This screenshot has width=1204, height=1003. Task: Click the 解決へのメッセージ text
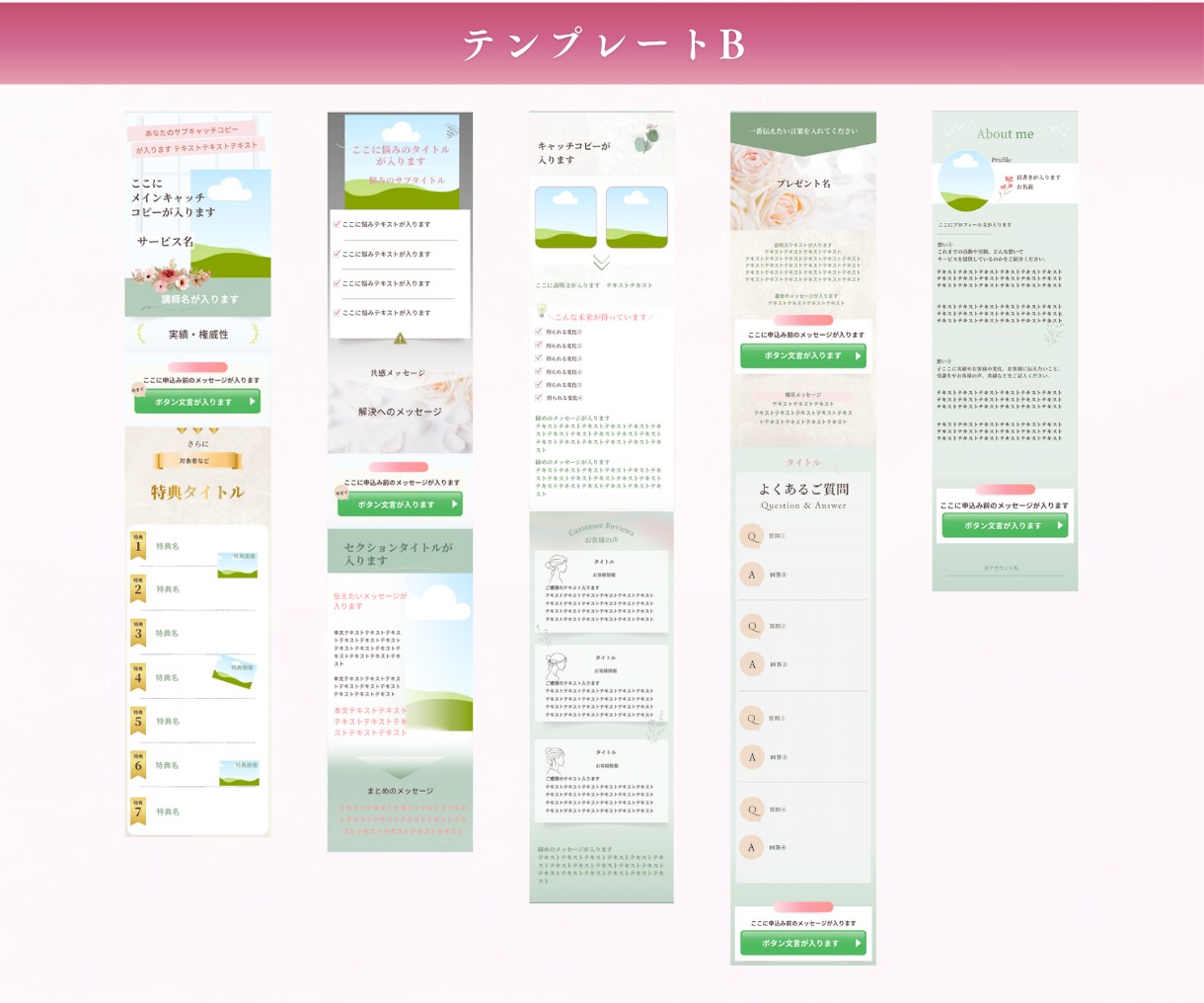pos(400,412)
